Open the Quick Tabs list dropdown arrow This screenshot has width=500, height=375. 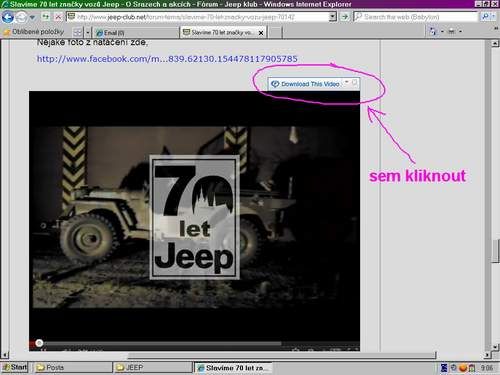(88, 33)
